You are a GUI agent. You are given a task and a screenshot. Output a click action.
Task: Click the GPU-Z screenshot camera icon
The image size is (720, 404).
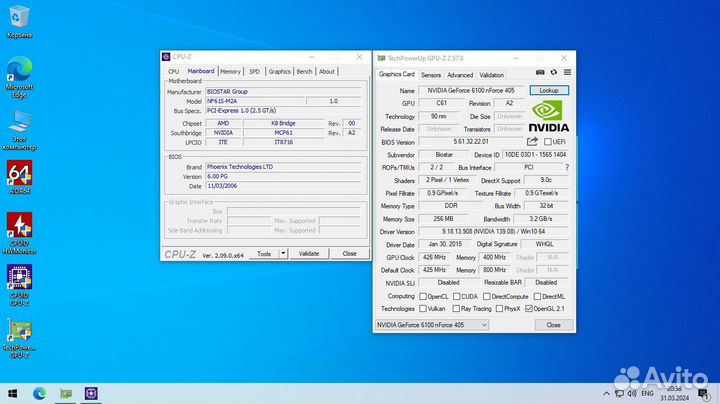pyautogui.click(x=540, y=73)
